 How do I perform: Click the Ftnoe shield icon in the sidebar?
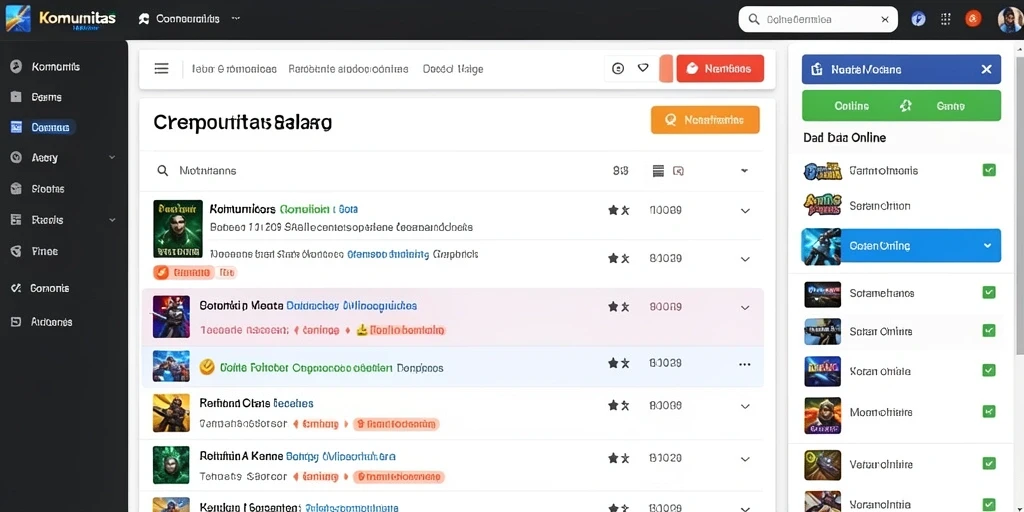[16, 251]
